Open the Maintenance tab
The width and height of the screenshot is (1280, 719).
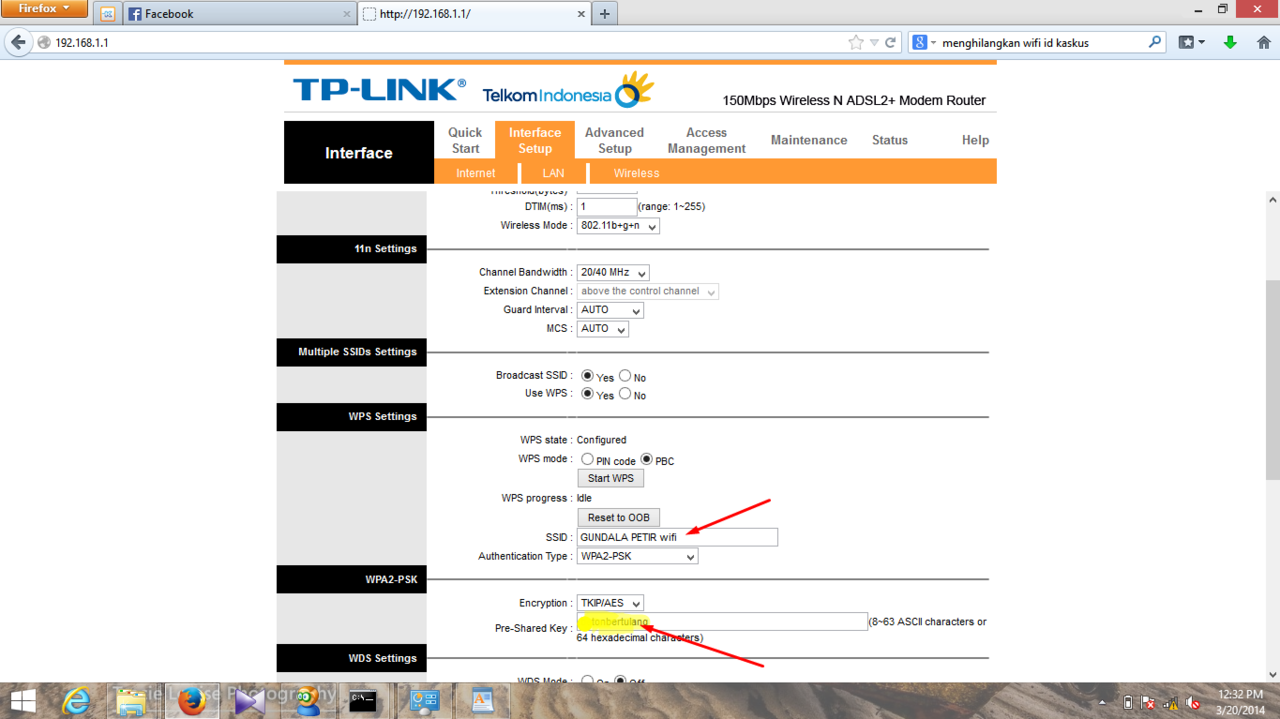(x=809, y=140)
